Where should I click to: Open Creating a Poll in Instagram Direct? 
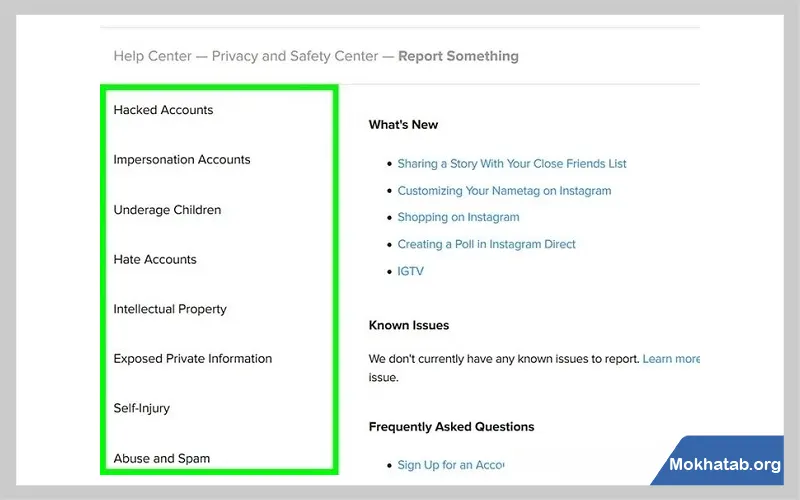tap(486, 244)
